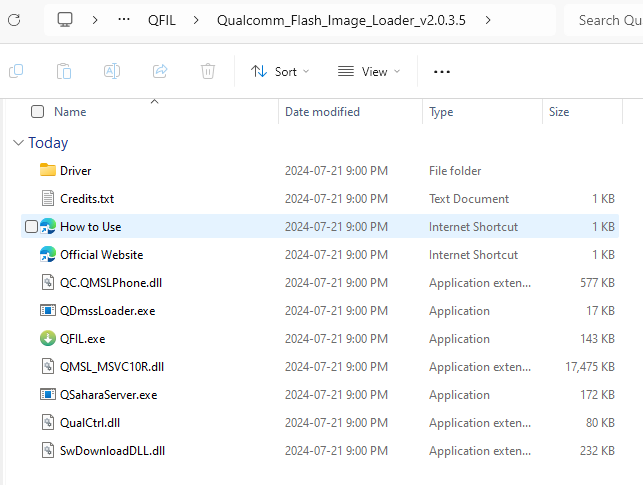
Task: Click the How to Use shortcut icon
Action: click(x=48, y=226)
